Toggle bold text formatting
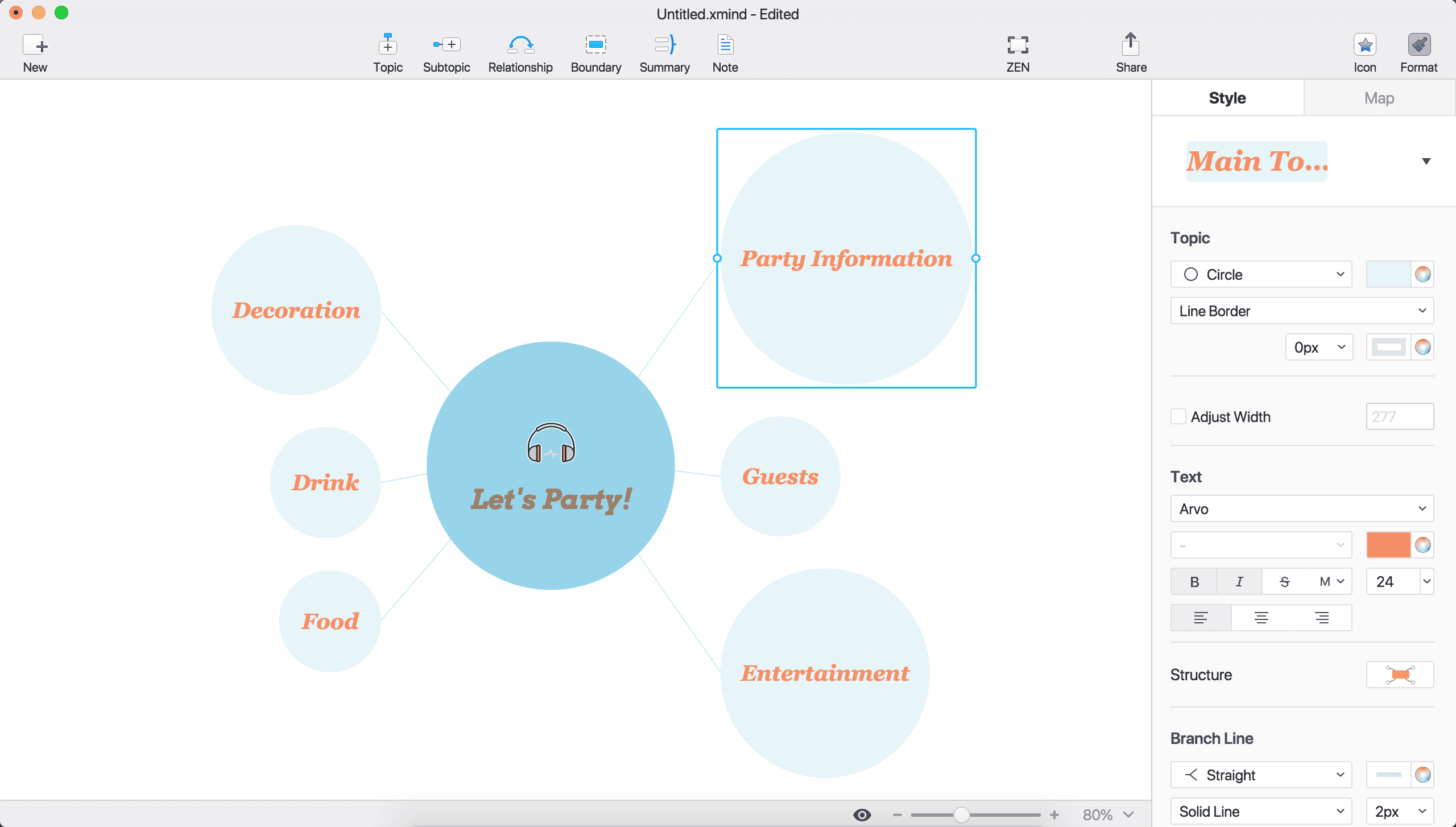Screen dimensions: 1456x827 1194,581
